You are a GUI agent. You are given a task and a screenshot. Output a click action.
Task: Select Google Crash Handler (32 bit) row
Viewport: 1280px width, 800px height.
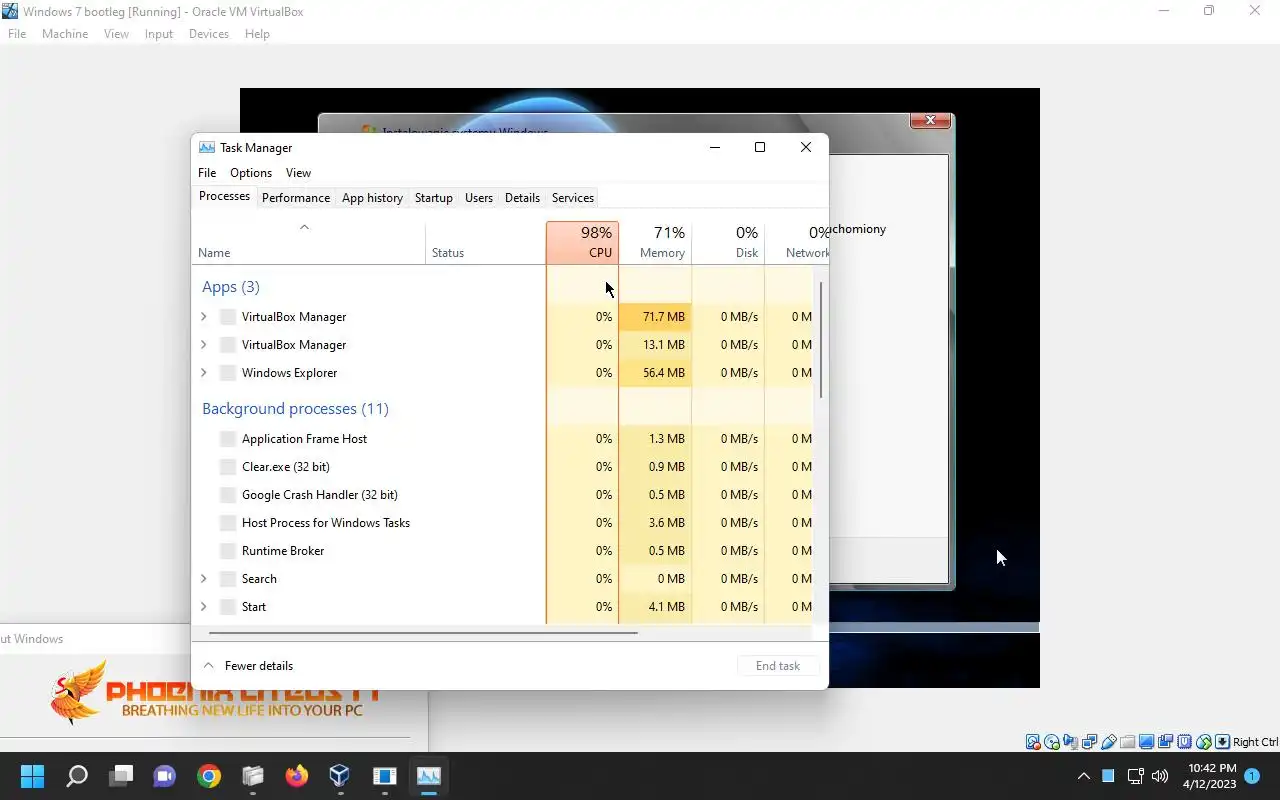click(502, 495)
